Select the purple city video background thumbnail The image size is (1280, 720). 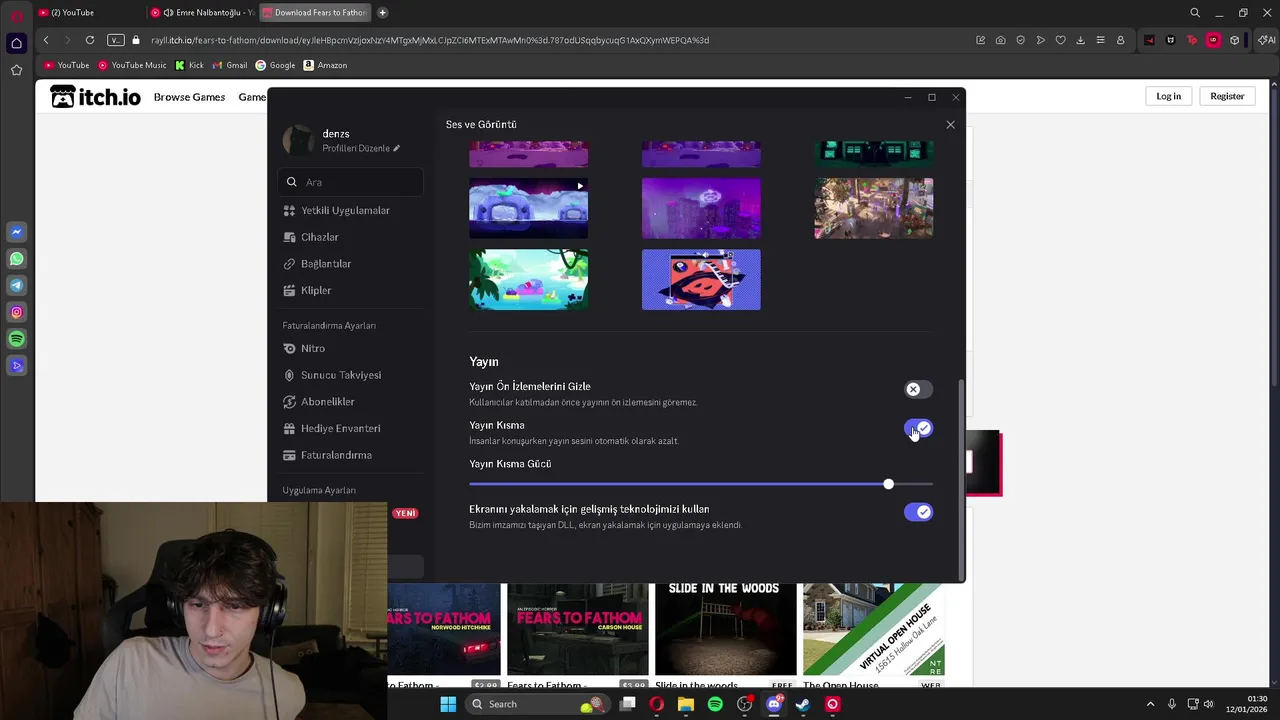pos(701,208)
